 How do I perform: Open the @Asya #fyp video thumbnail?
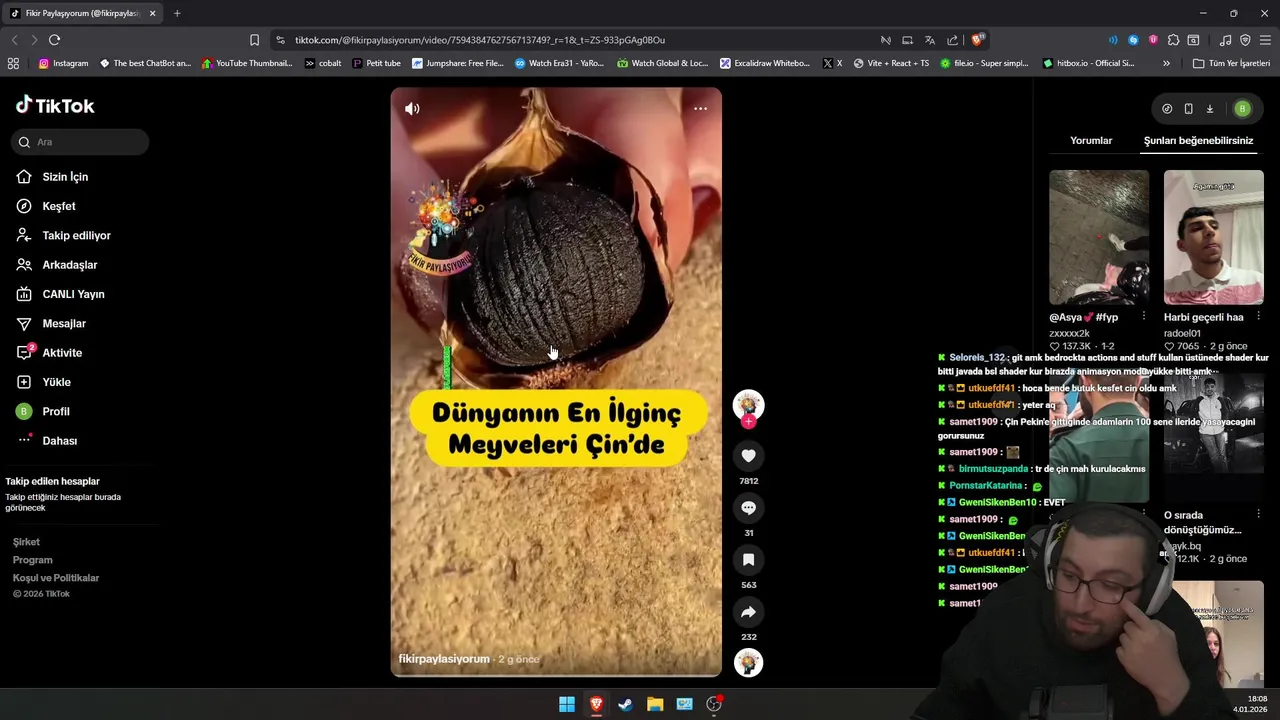click(x=1099, y=237)
